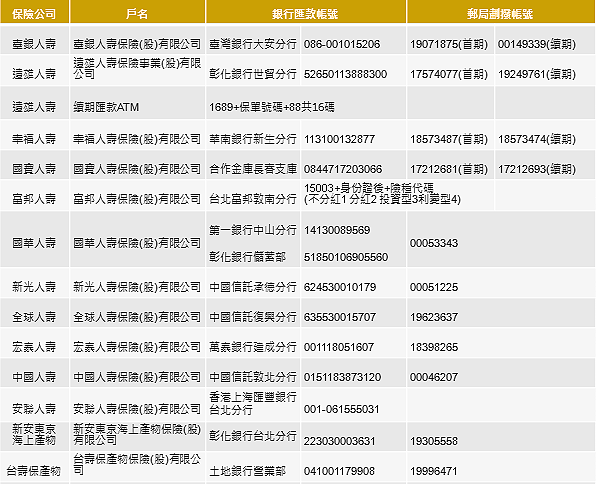Click postal account 18398265
This screenshot has height=484, width=596.
(434, 347)
